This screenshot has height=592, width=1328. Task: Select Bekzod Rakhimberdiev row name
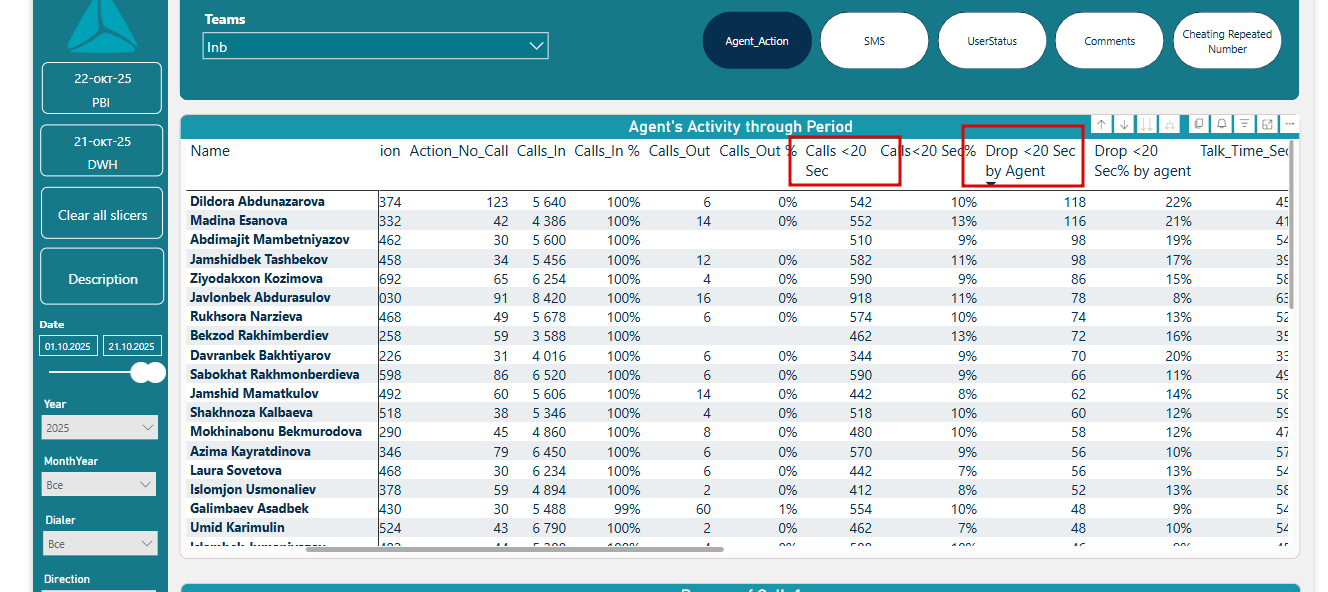[x=259, y=335]
